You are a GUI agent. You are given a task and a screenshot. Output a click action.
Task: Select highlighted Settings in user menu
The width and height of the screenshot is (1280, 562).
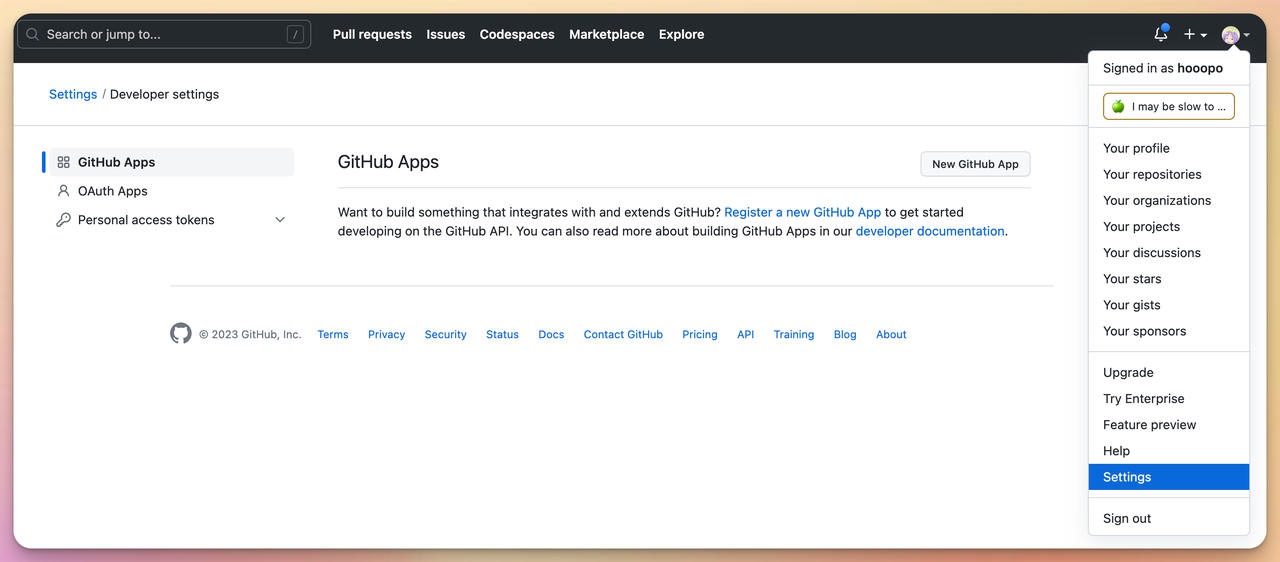[x=1169, y=477]
